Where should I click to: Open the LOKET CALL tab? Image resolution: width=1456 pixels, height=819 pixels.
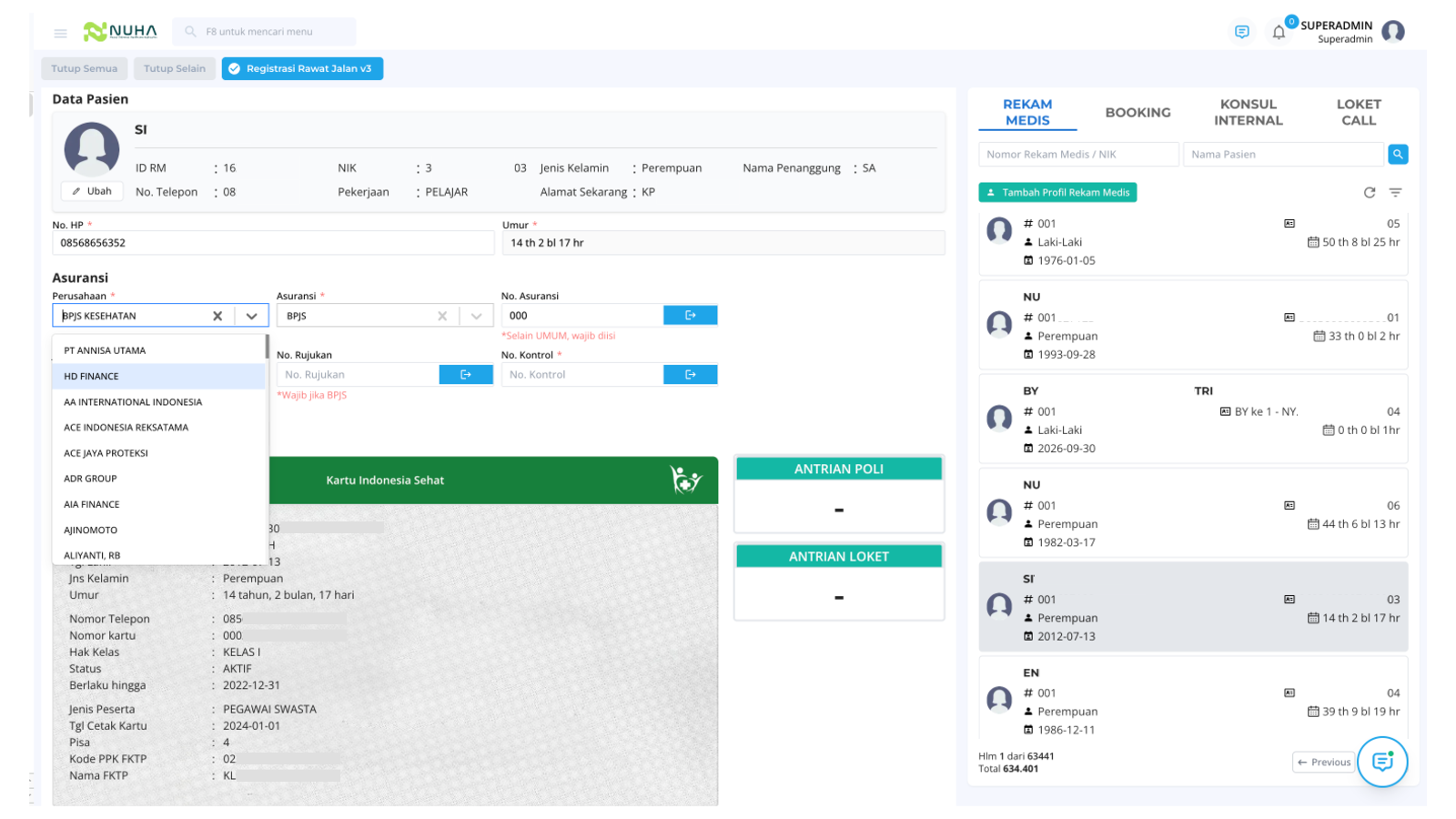click(1359, 112)
